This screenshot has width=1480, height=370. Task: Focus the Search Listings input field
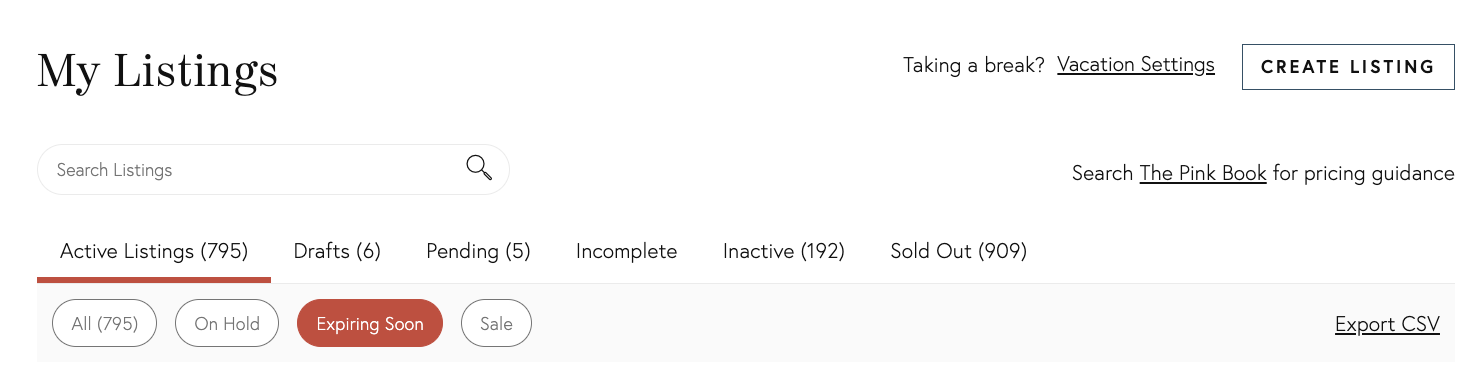tap(273, 170)
